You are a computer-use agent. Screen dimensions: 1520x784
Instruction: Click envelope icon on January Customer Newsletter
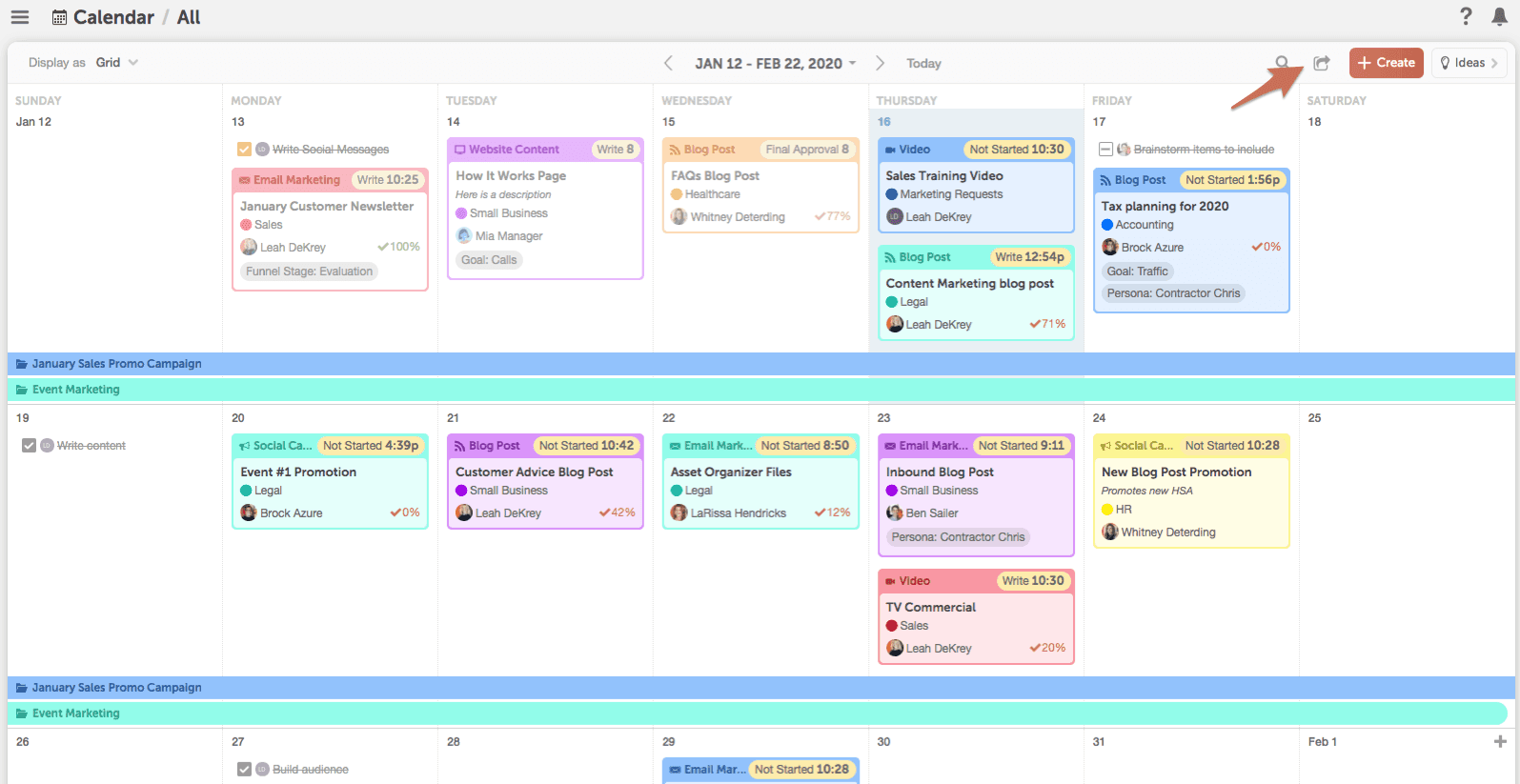(x=245, y=180)
